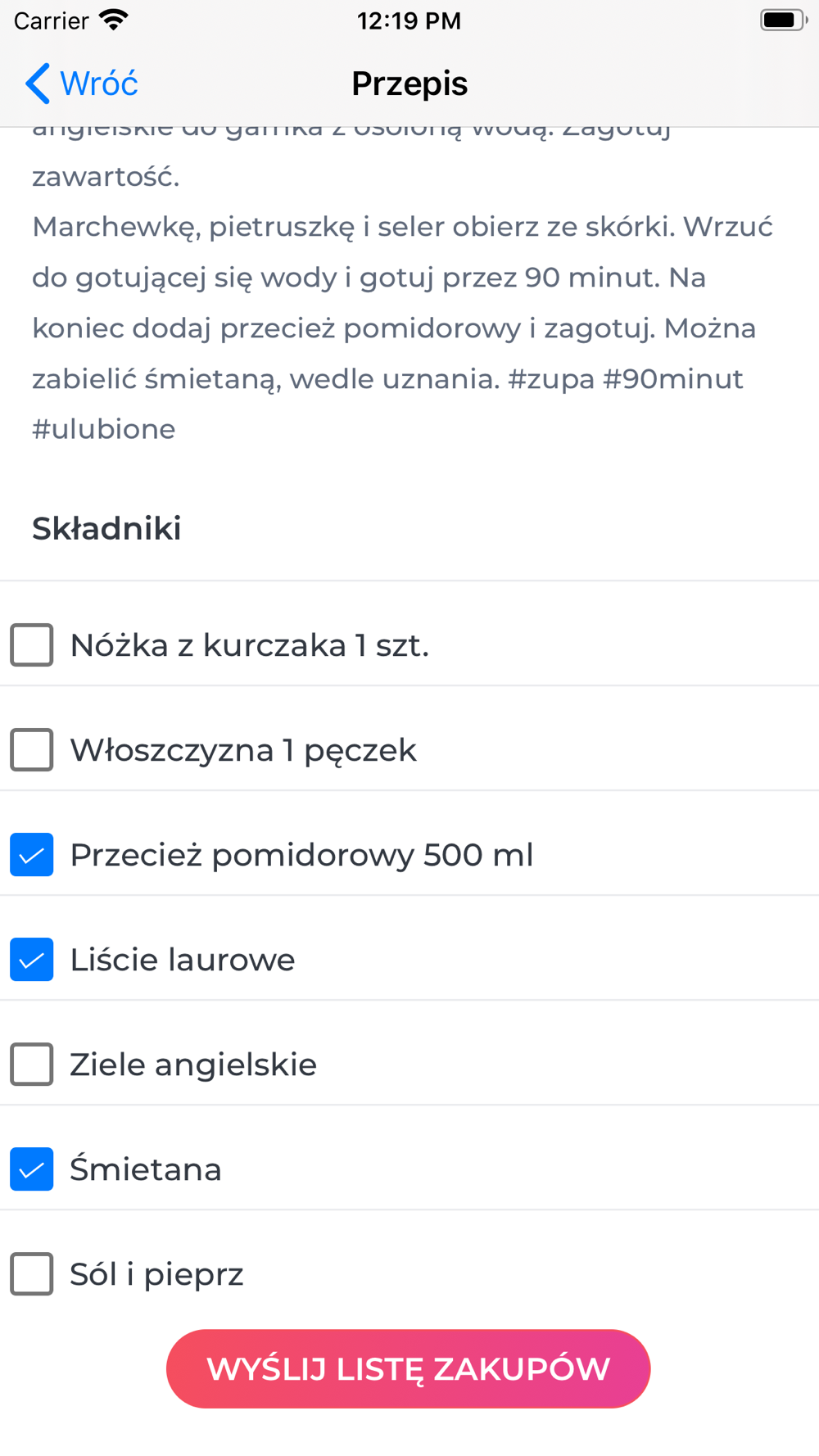Check the Sól i pieprz checkbox
The height and width of the screenshot is (1456, 819).
pyautogui.click(x=32, y=1274)
